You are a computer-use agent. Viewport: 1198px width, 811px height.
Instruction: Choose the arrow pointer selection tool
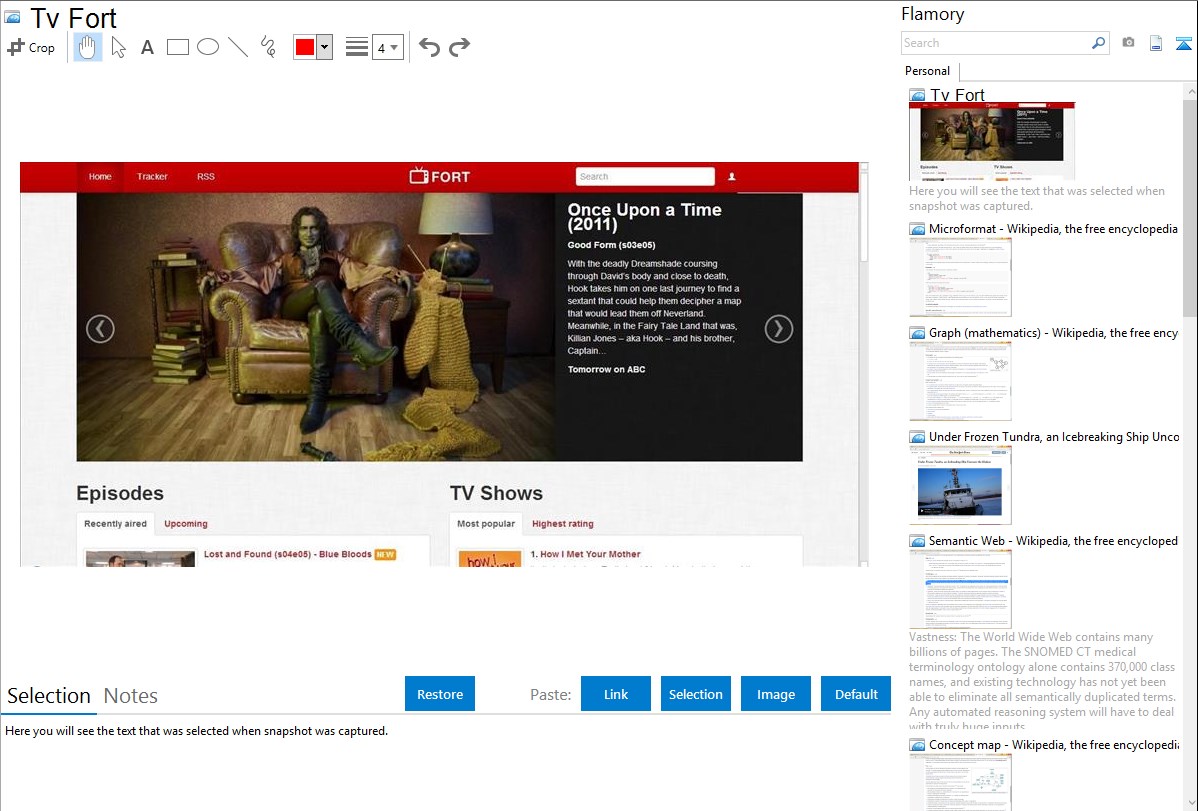tap(118, 47)
